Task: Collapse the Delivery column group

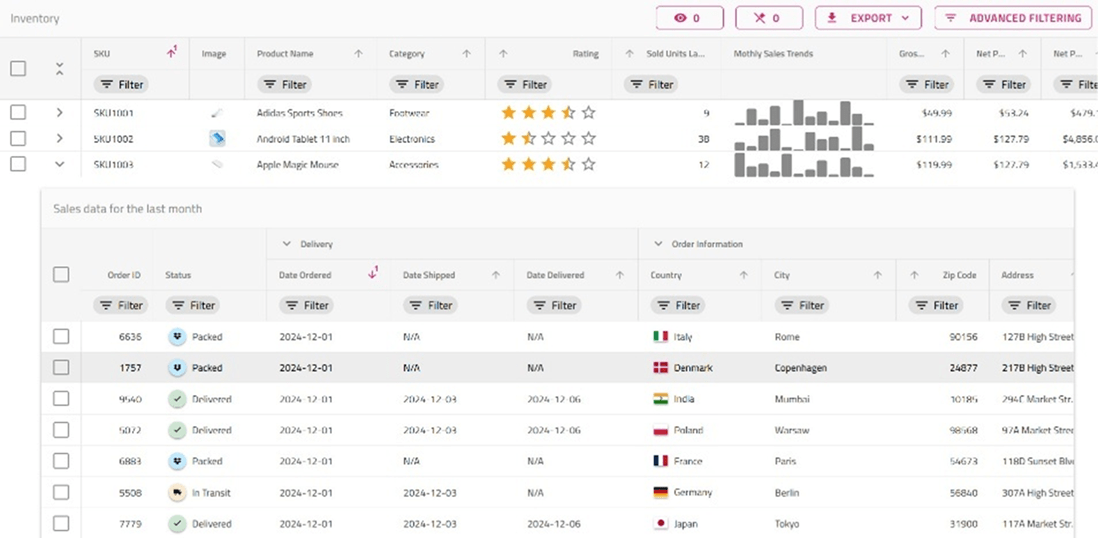Action: (287, 244)
